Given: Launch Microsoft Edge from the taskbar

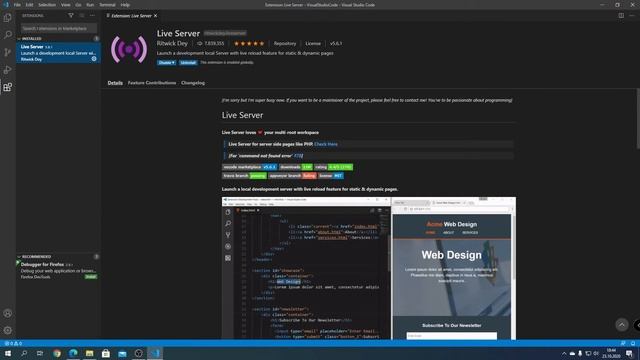Looking at the screenshot, I should pos(73,353).
